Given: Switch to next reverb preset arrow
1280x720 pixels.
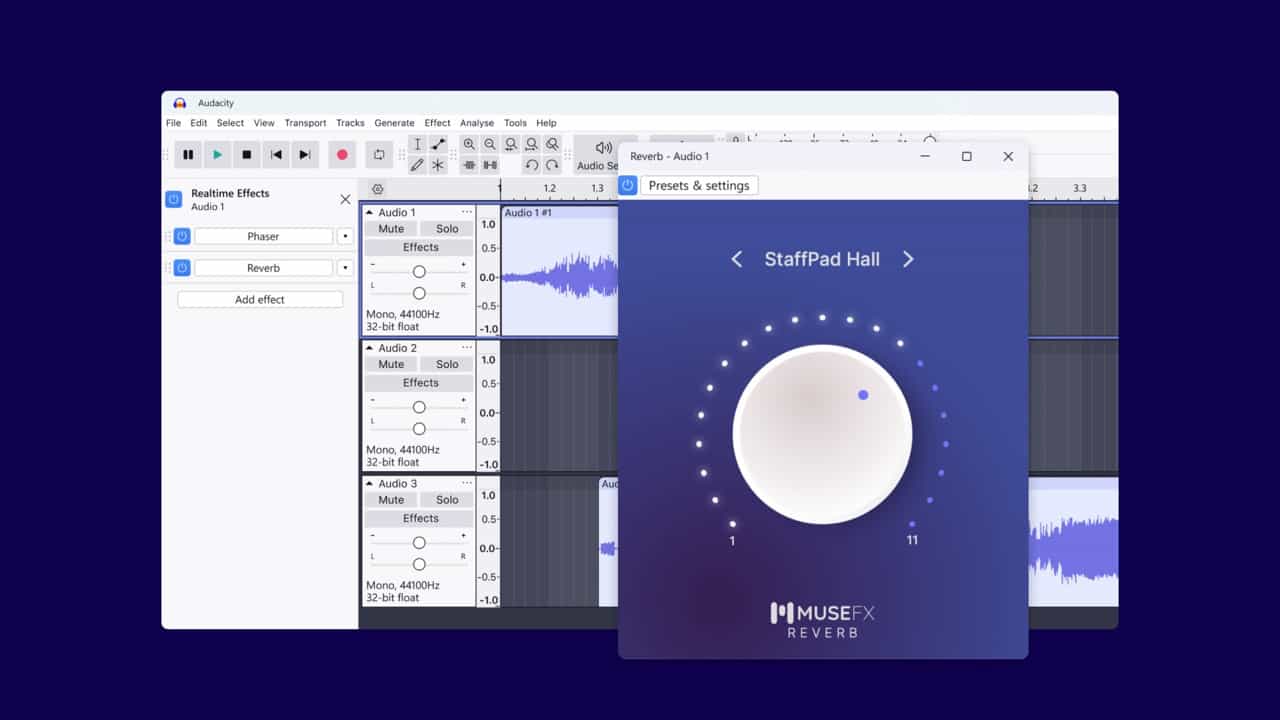Looking at the screenshot, I should point(908,260).
